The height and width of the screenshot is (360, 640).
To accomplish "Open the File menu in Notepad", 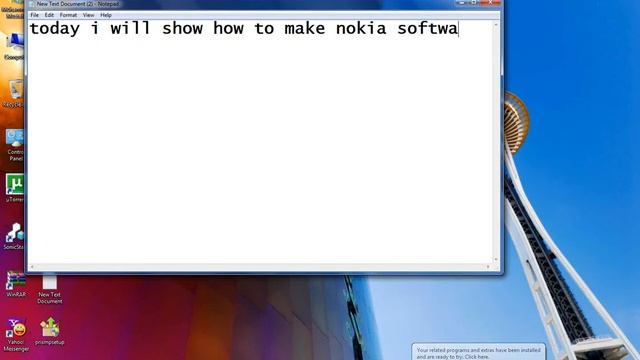I will [x=34, y=15].
